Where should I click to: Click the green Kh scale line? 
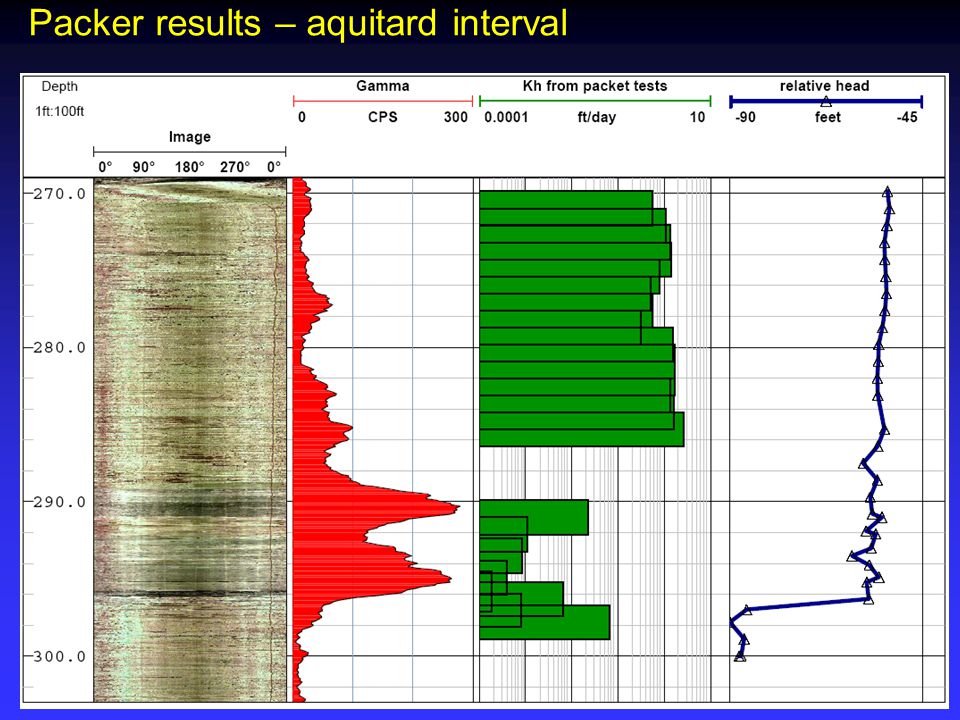(595, 101)
